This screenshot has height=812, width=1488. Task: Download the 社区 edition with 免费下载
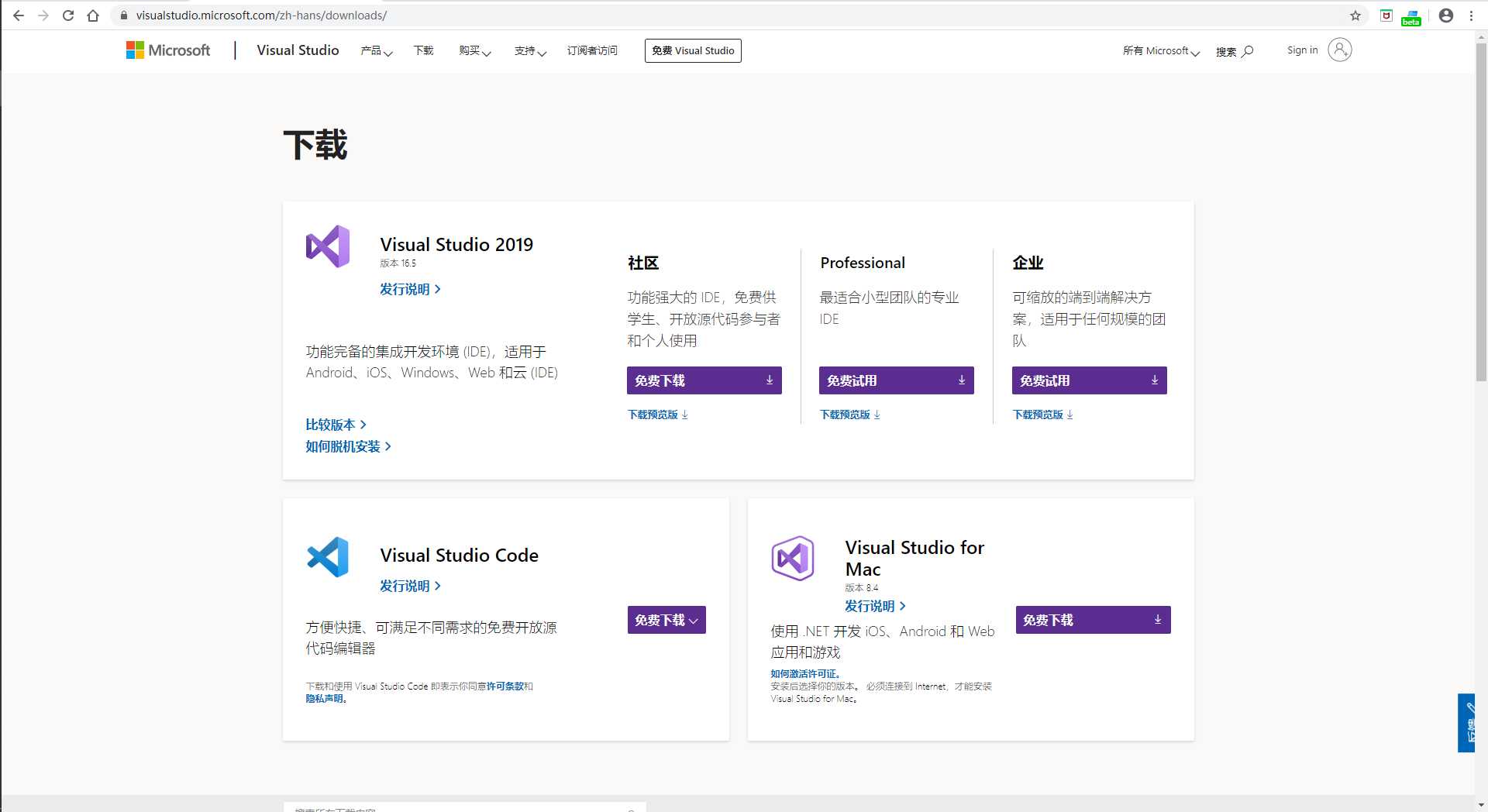(x=704, y=380)
